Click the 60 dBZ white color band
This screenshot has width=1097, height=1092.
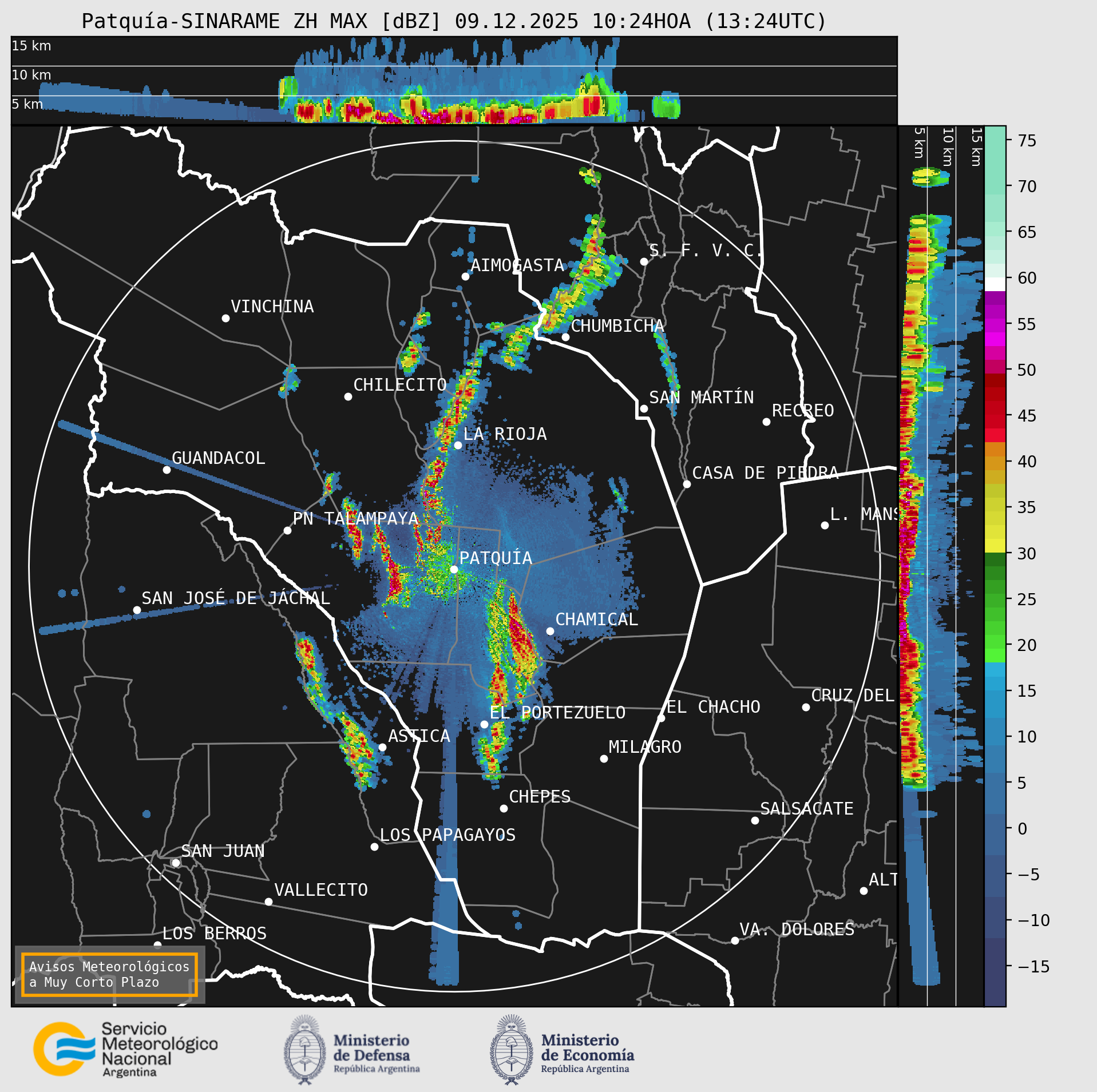(x=995, y=284)
